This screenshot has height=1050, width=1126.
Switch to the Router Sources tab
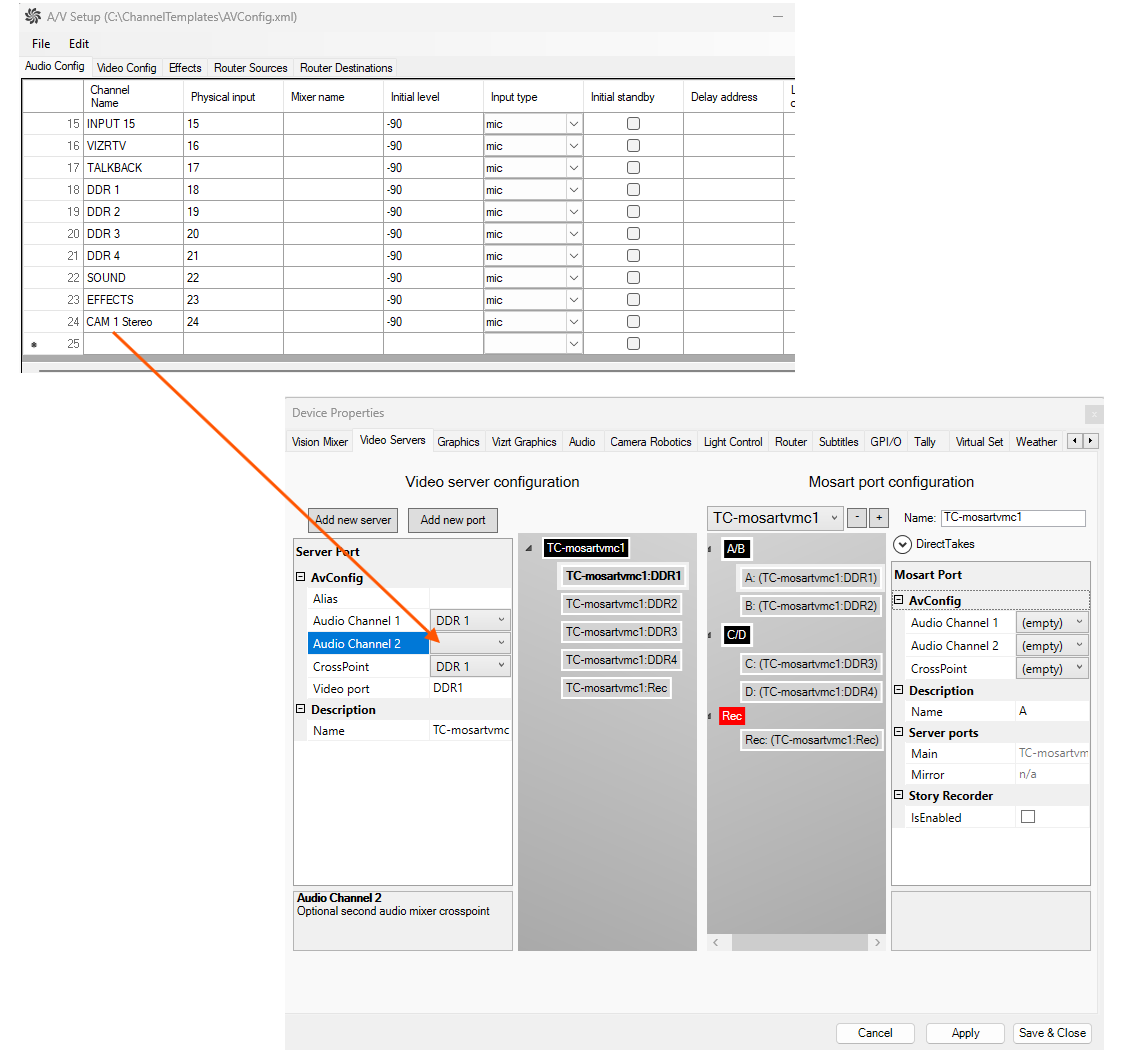[x=250, y=68]
